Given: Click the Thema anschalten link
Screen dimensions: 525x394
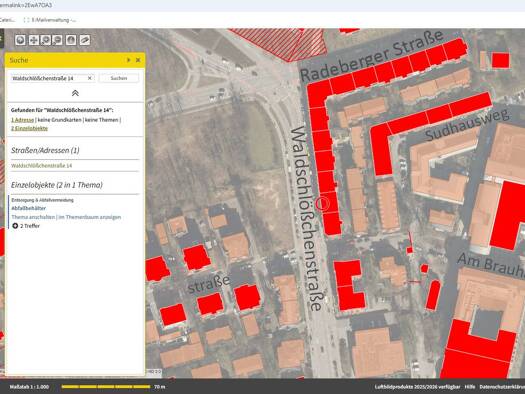Looking at the screenshot, I should click(33, 217).
